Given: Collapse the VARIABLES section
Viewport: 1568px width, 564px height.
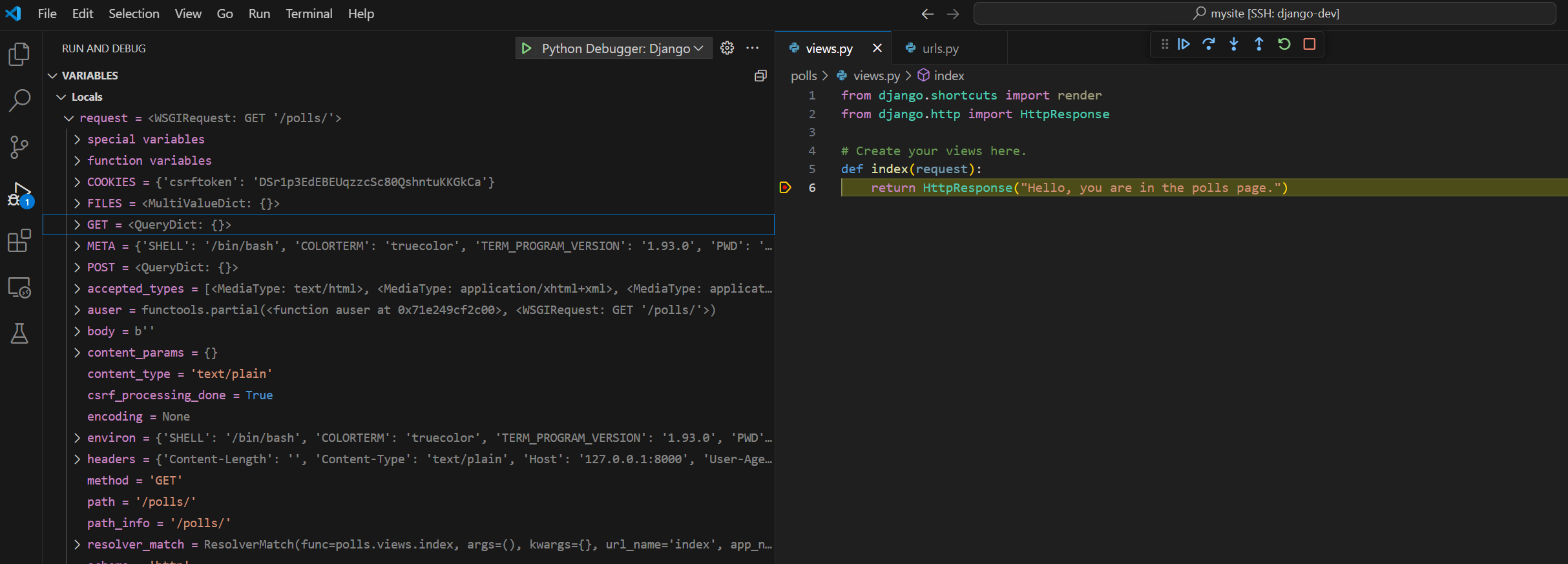Looking at the screenshot, I should tap(52, 76).
